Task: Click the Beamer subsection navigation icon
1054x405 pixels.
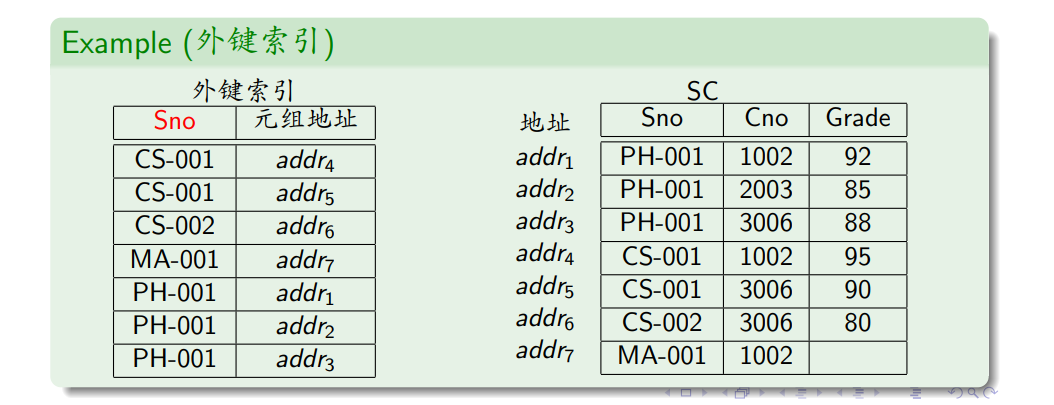Action: pyautogui.click(x=801, y=394)
